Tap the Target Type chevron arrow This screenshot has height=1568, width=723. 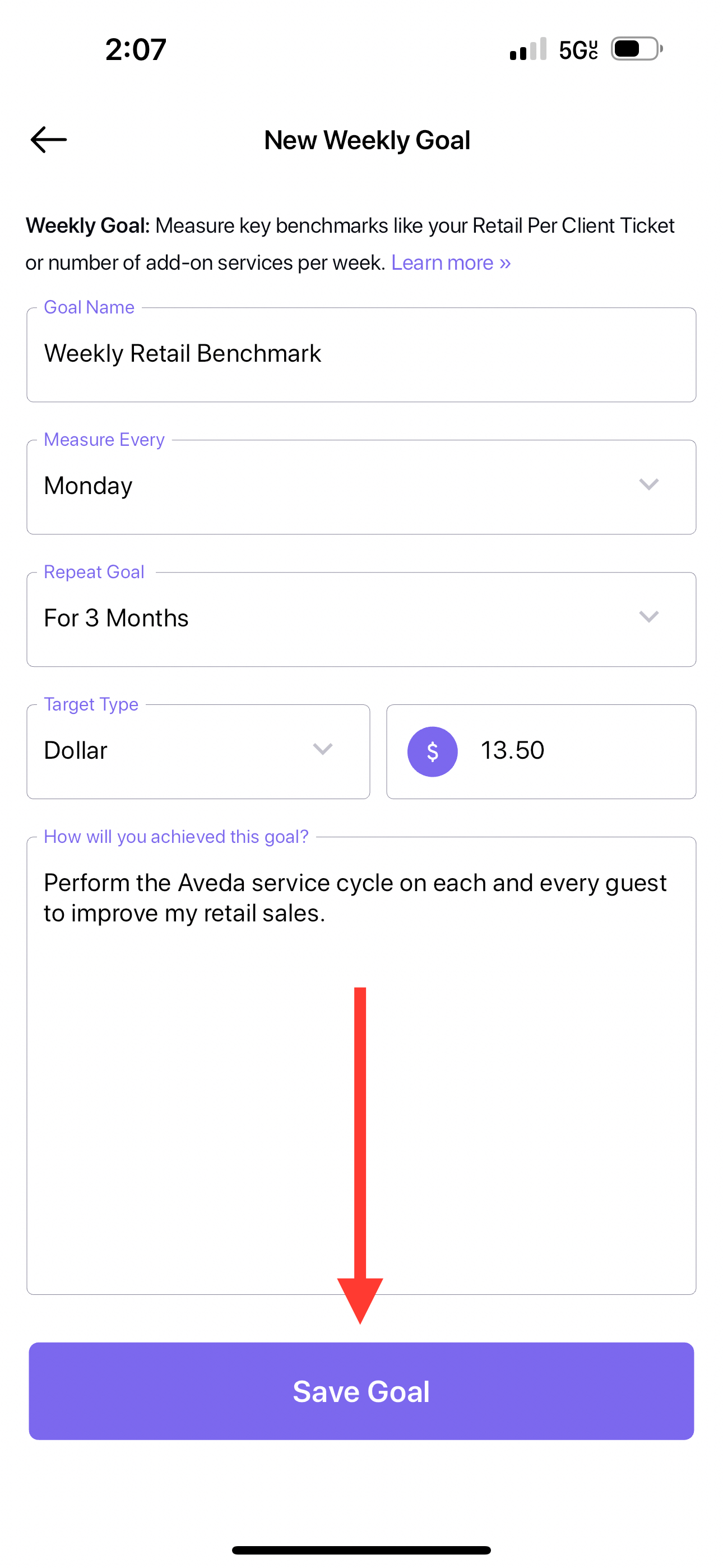click(323, 749)
